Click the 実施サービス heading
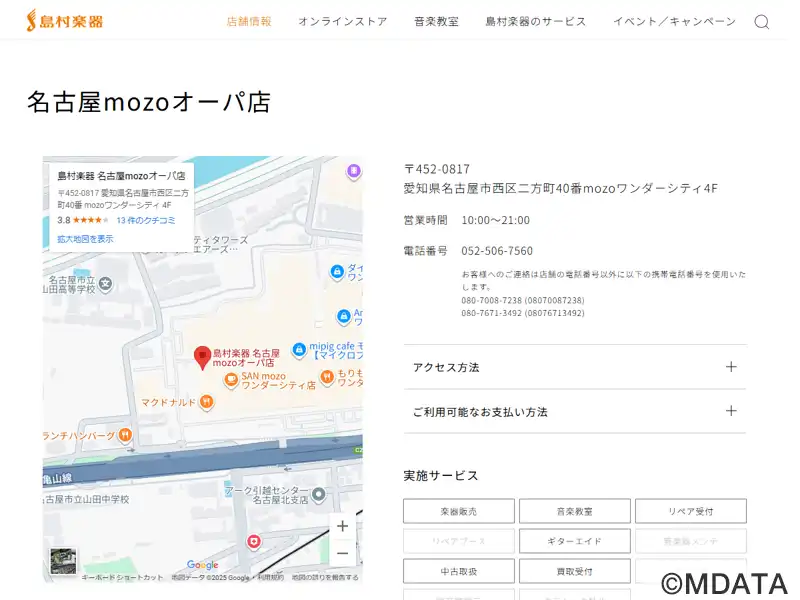The width and height of the screenshot is (800, 600). [x=441, y=476]
